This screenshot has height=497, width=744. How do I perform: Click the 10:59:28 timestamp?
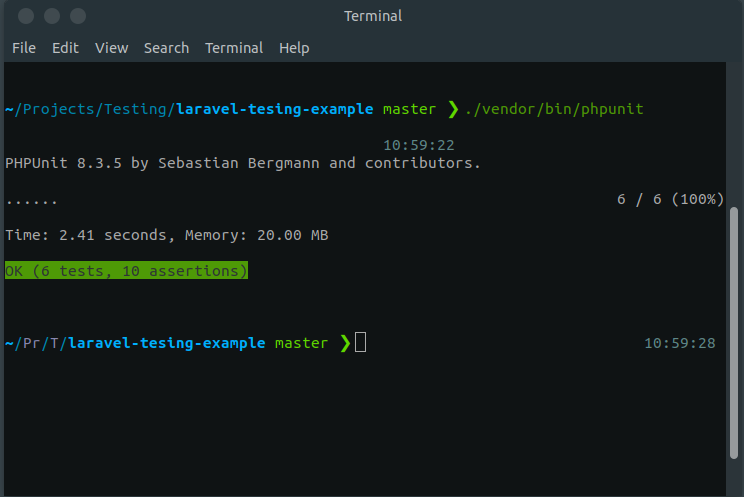679,343
